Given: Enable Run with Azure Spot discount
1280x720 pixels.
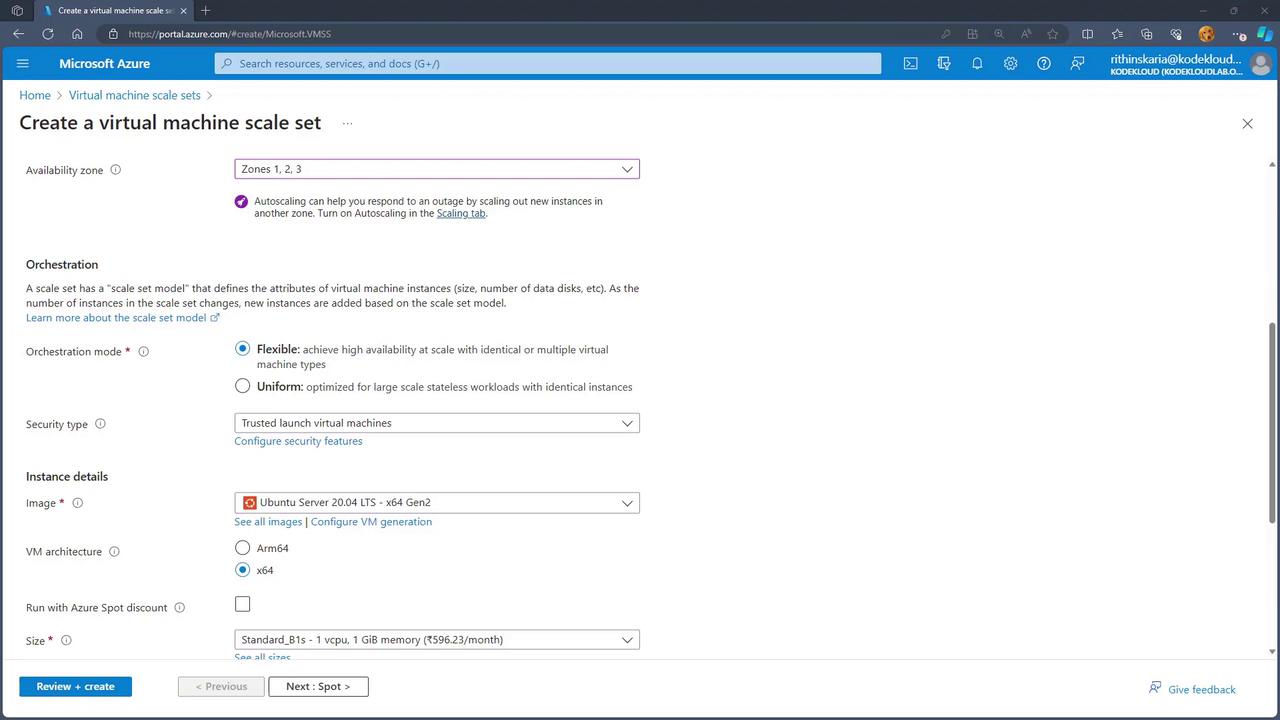Looking at the screenshot, I should 243,604.
